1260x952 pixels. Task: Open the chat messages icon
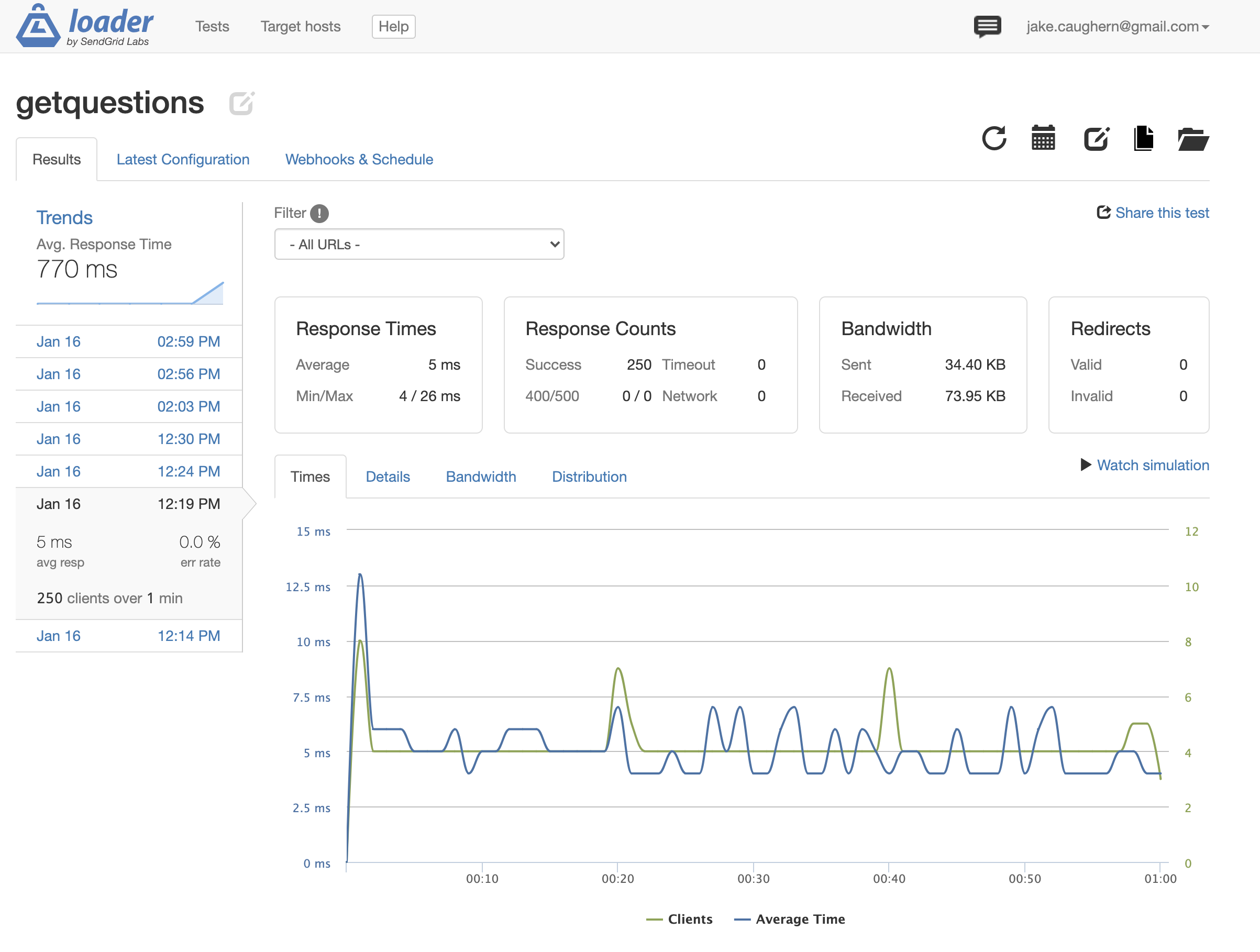987,26
